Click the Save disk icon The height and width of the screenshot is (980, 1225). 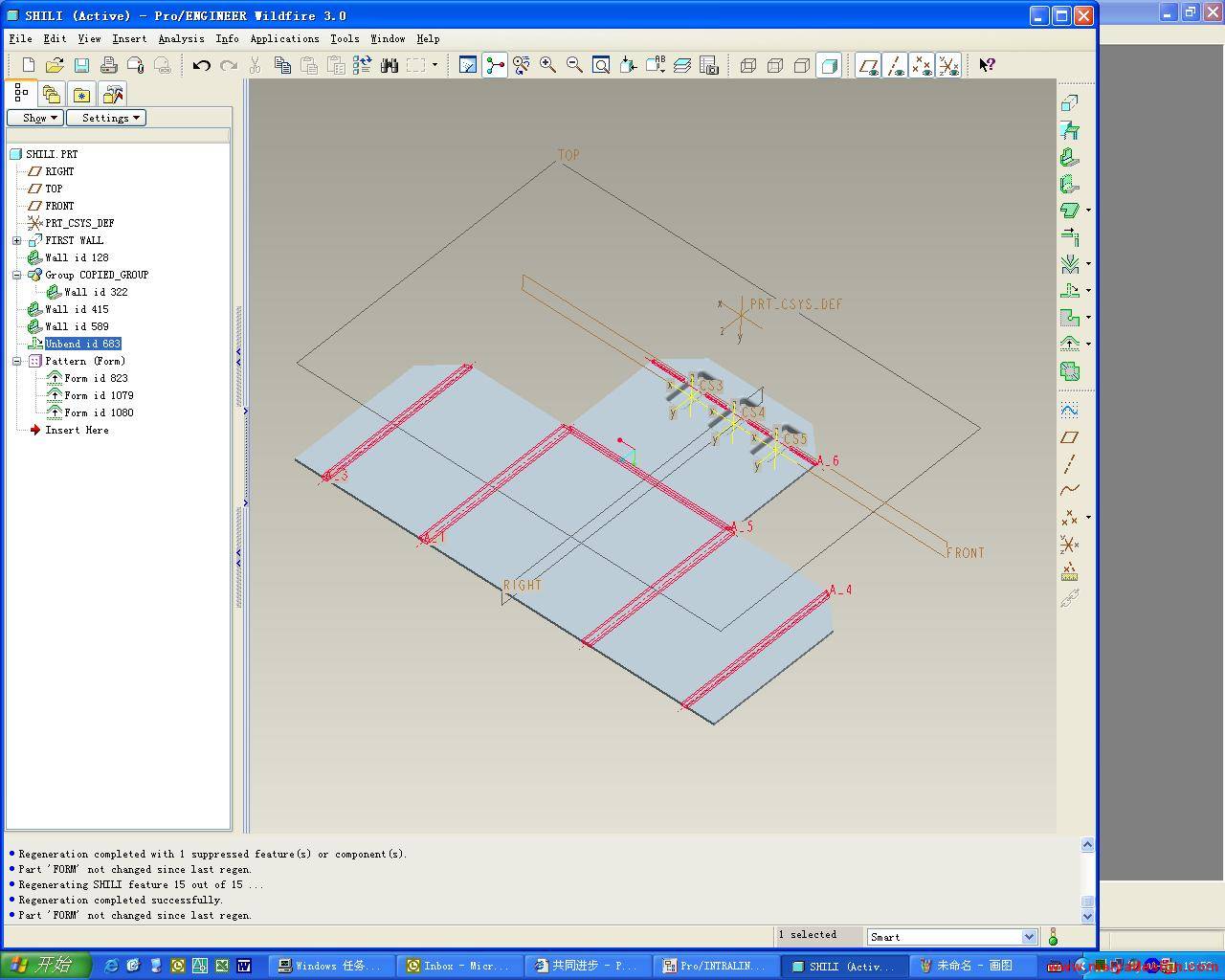(81, 65)
